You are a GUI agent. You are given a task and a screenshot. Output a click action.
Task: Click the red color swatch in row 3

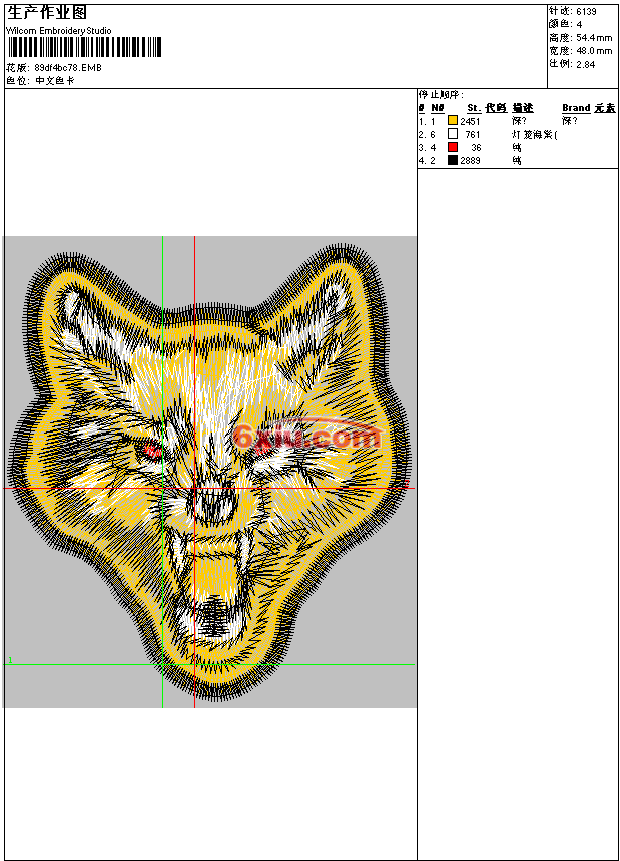[453, 147]
